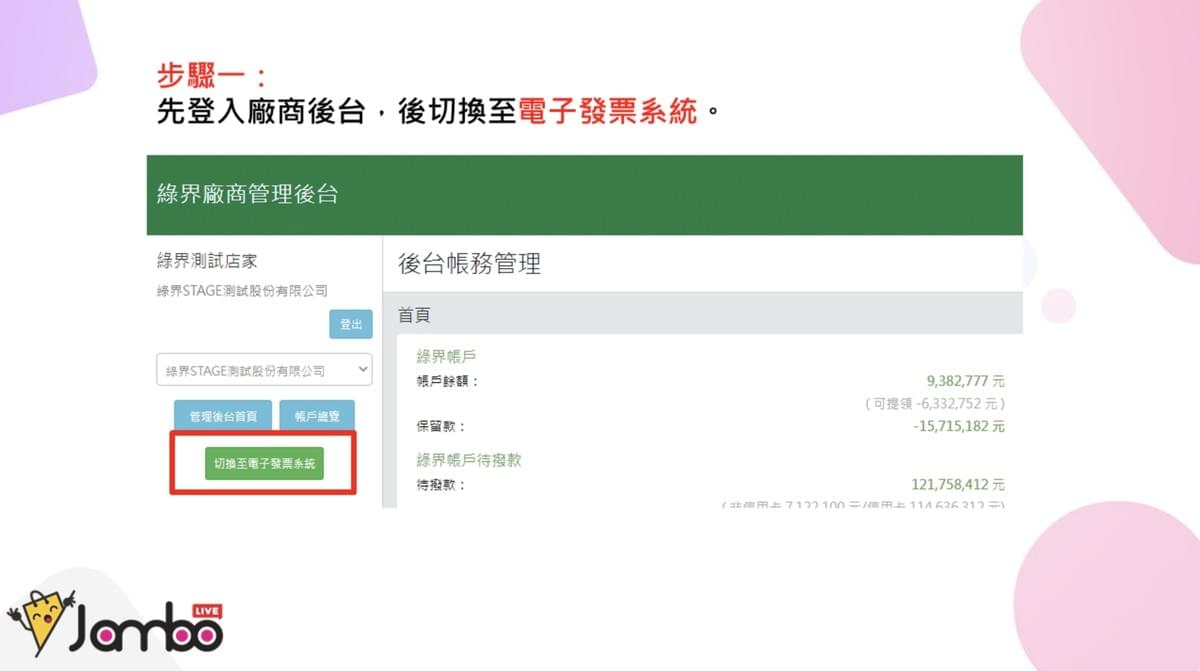Click the 綠界廠商管理後台 header title
The height and width of the screenshot is (671, 1200).
[248, 194]
